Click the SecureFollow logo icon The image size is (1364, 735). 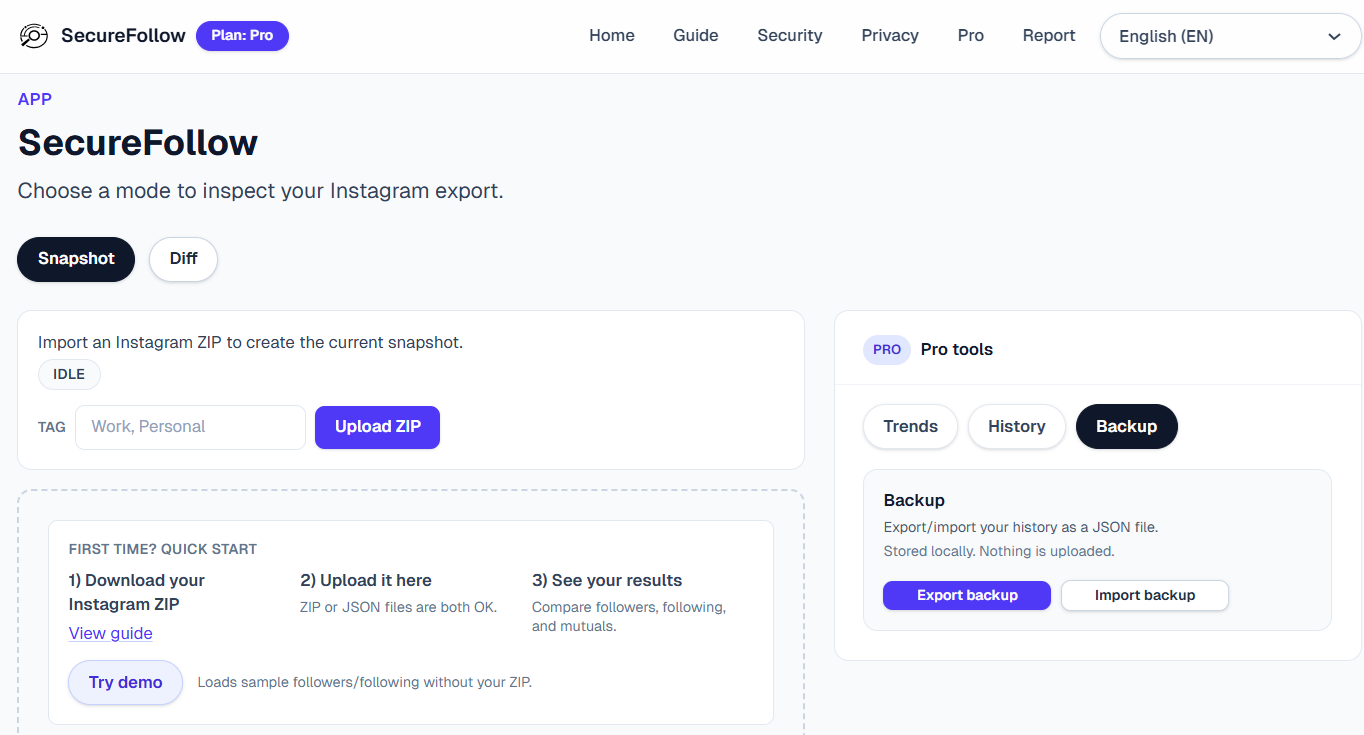[x=34, y=36]
